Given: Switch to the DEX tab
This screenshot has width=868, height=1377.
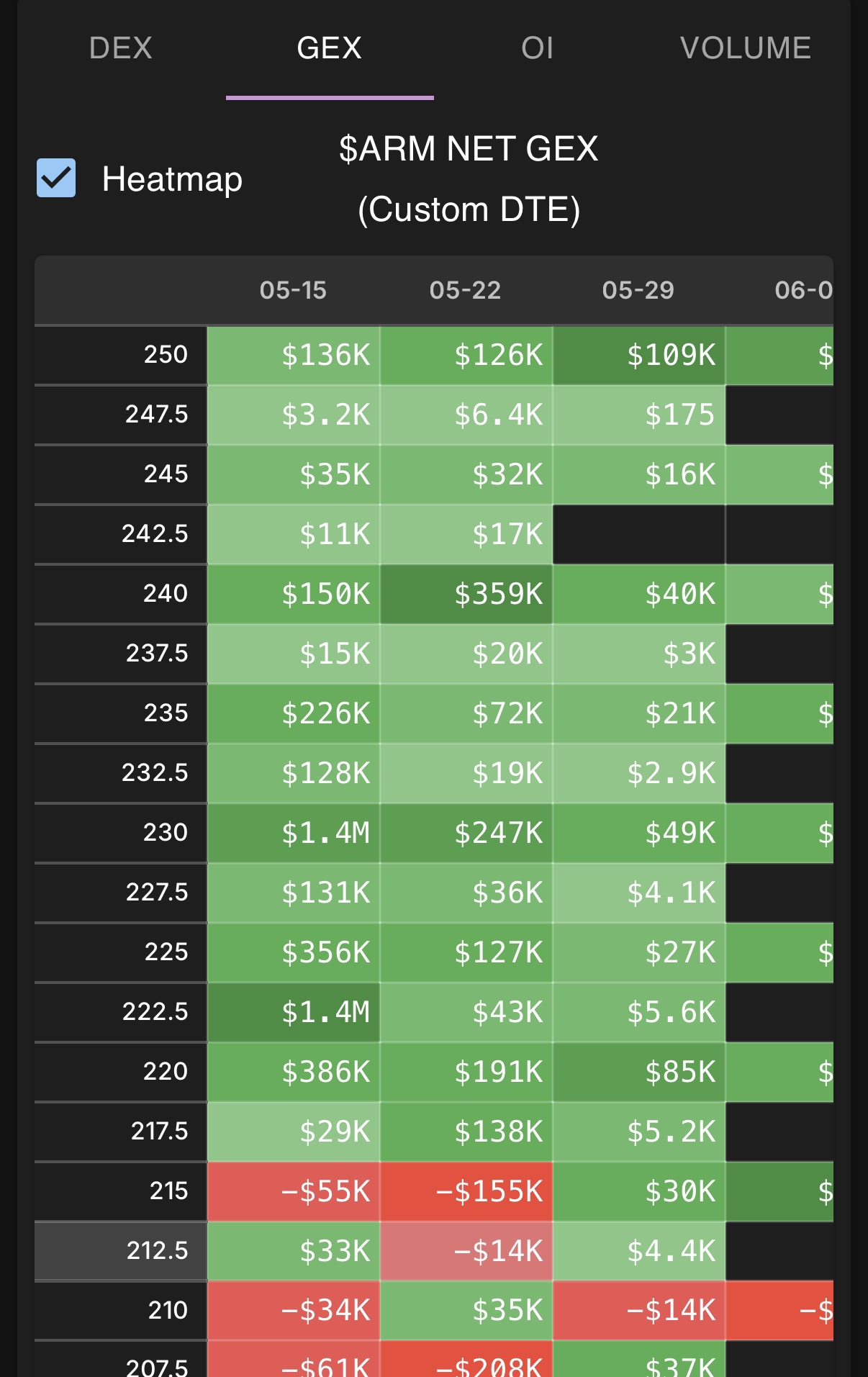Looking at the screenshot, I should point(121,48).
